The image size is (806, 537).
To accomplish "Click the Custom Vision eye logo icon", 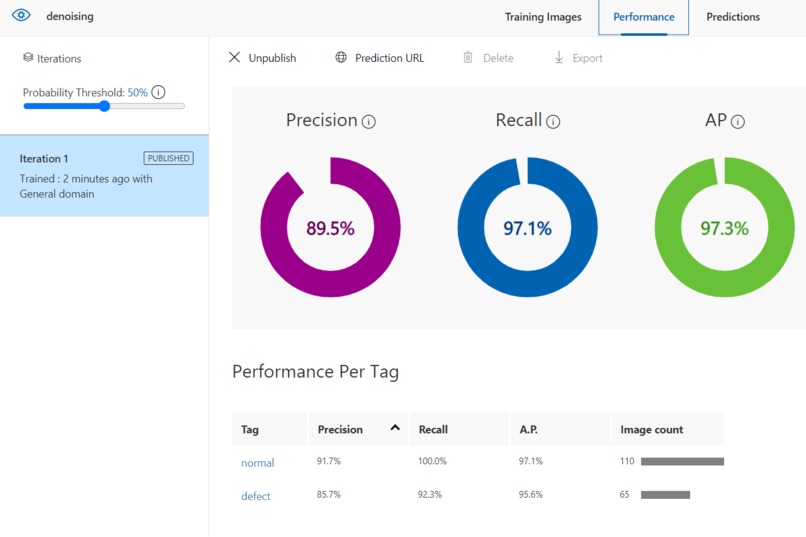I will 21,15.
